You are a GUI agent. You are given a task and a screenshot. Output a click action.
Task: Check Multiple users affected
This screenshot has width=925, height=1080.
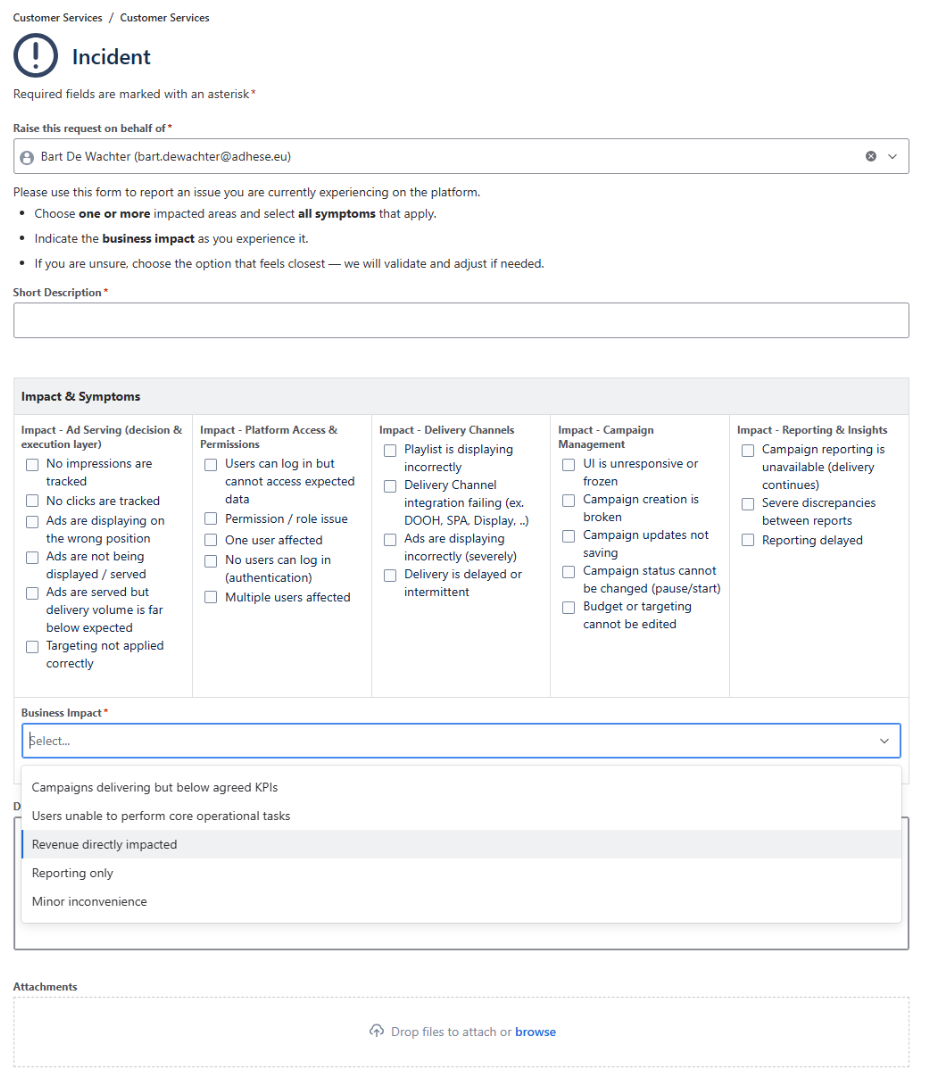tap(211, 597)
